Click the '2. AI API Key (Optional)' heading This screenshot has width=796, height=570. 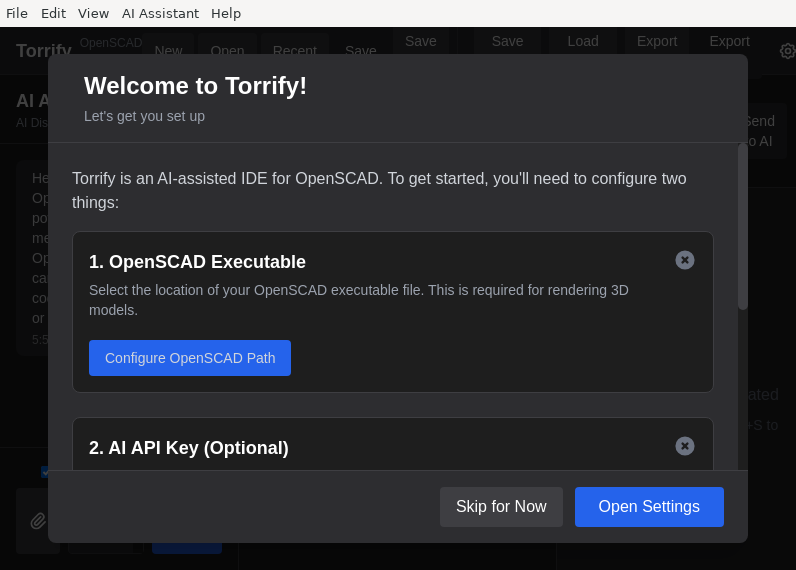pyautogui.click(x=188, y=448)
